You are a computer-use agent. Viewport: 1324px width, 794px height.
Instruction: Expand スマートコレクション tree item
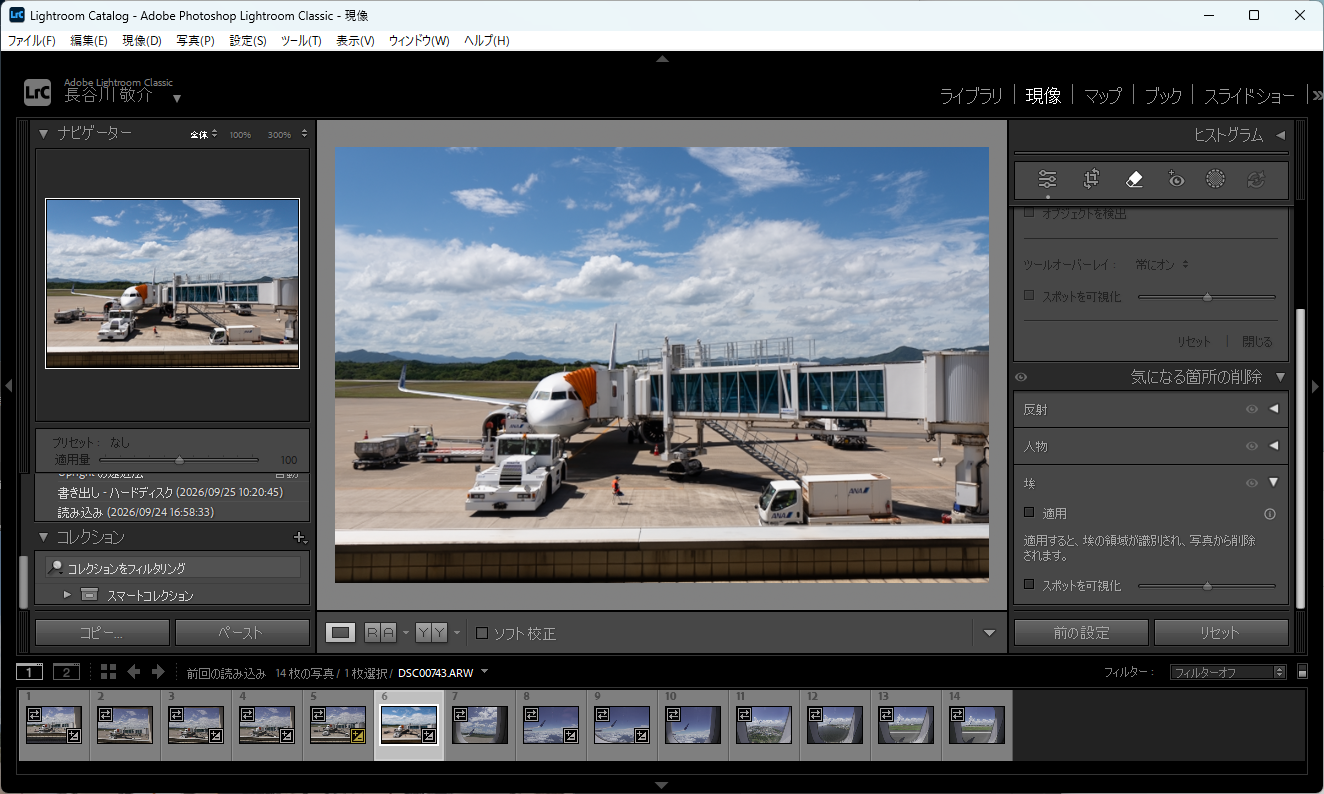[67, 595]
